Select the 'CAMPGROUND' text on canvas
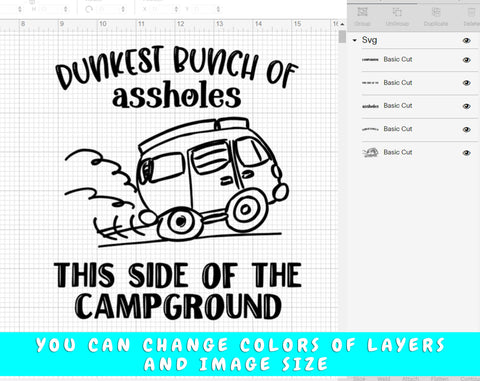Viewport: 480px width, 381px height. (178, 306)
